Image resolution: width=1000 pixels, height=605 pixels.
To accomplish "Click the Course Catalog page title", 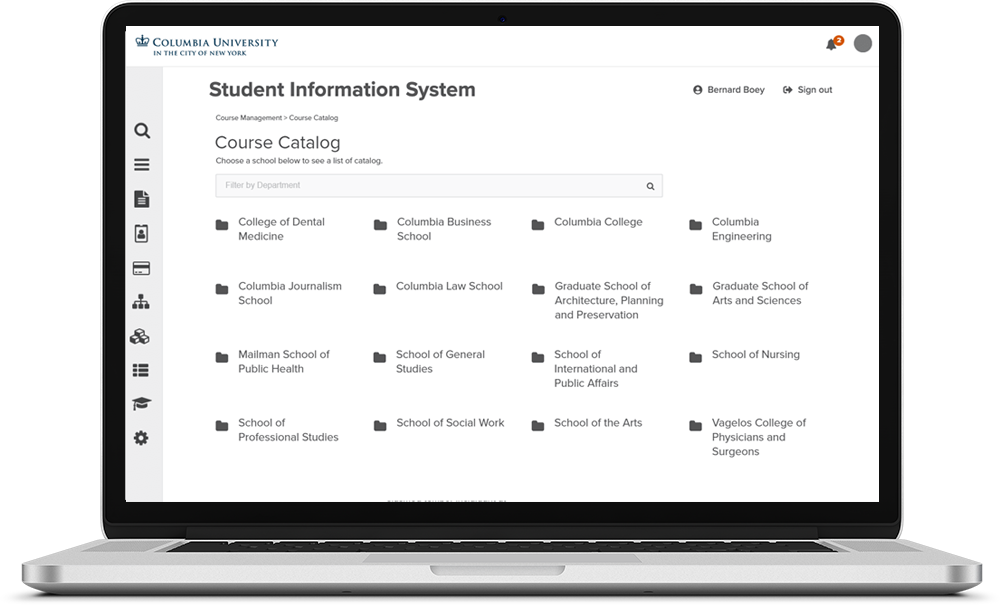I will pyautogui.click(x=277, y=142).
